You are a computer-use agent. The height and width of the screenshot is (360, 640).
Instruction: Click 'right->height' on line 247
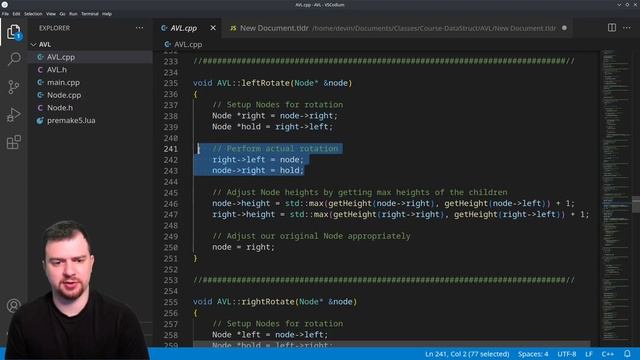click(243, 215)
